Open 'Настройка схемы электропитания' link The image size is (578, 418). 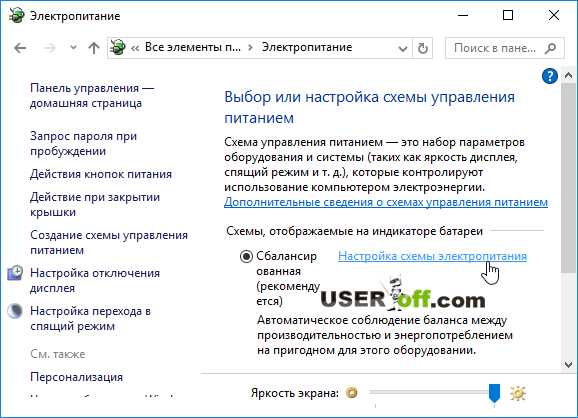pyautogui.click(x=432, y=256)
